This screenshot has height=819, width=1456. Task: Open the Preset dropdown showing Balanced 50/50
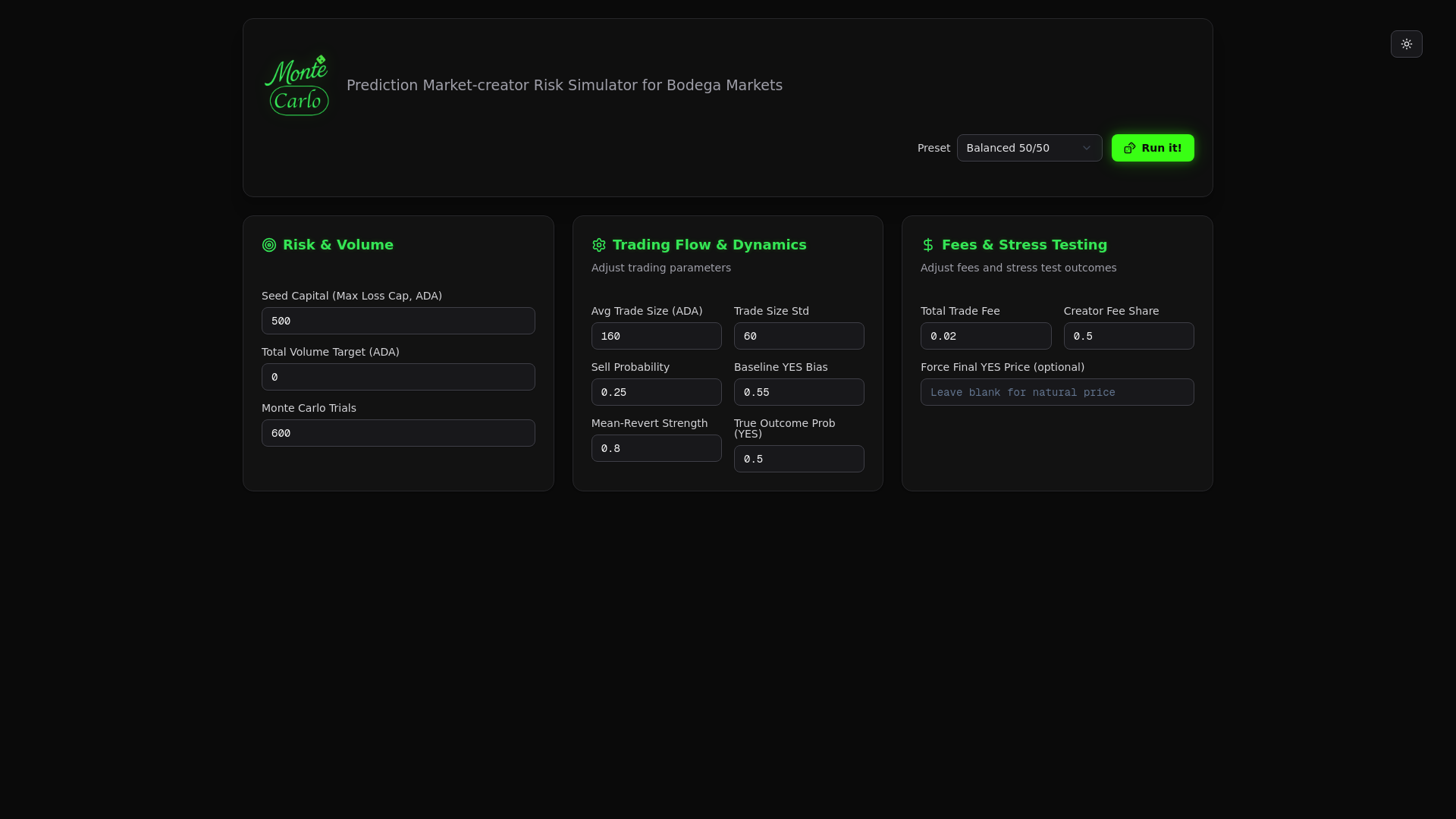coord(1029,148)
